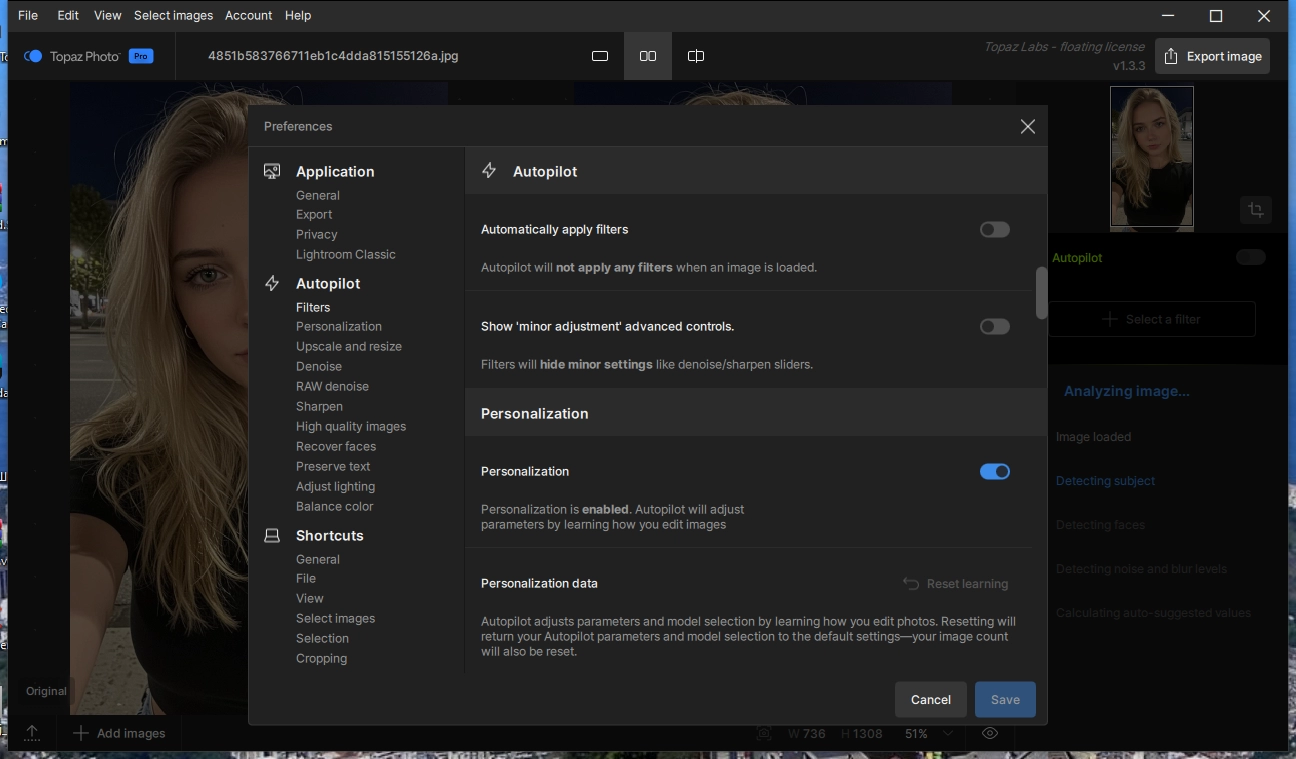Toggle the preview eye icon in status bar
The width and height of the screenshot is (1296, 759).
pos(990,733)
